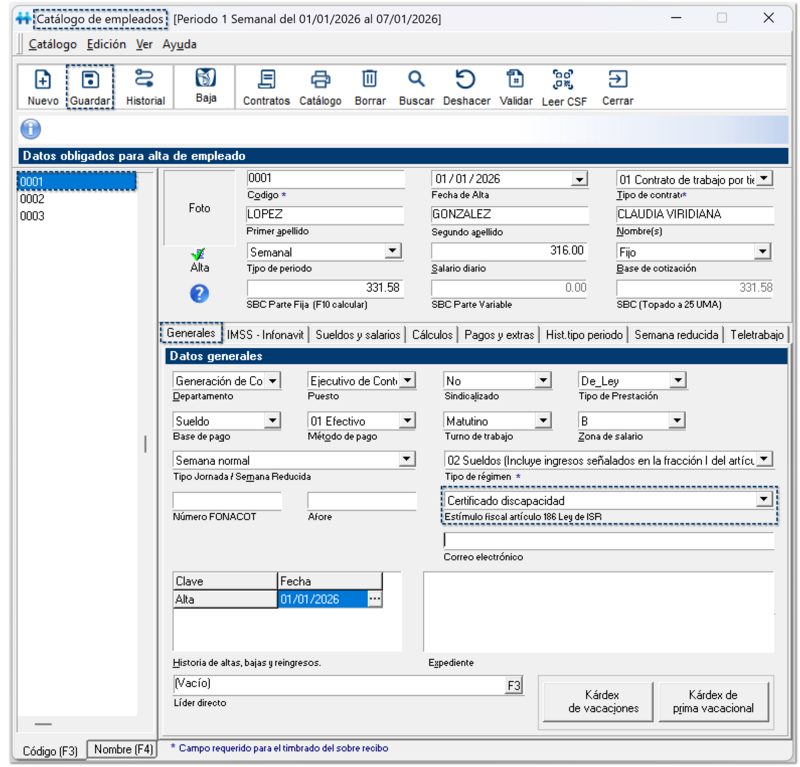
Task: Open the Base de cotización dropdown
Action: click(x=763, y=252)
